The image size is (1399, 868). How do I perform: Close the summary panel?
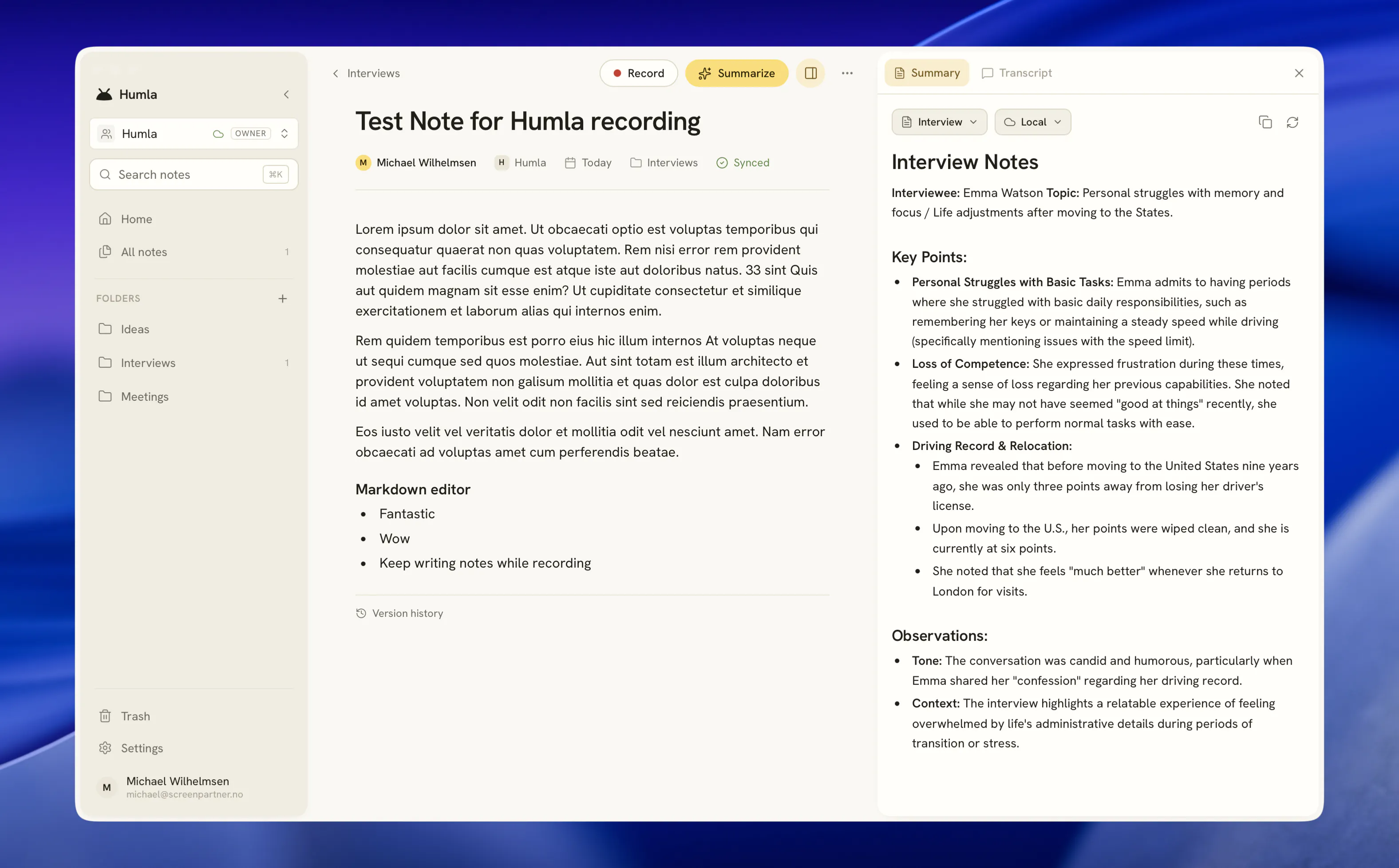(1299, 73)
